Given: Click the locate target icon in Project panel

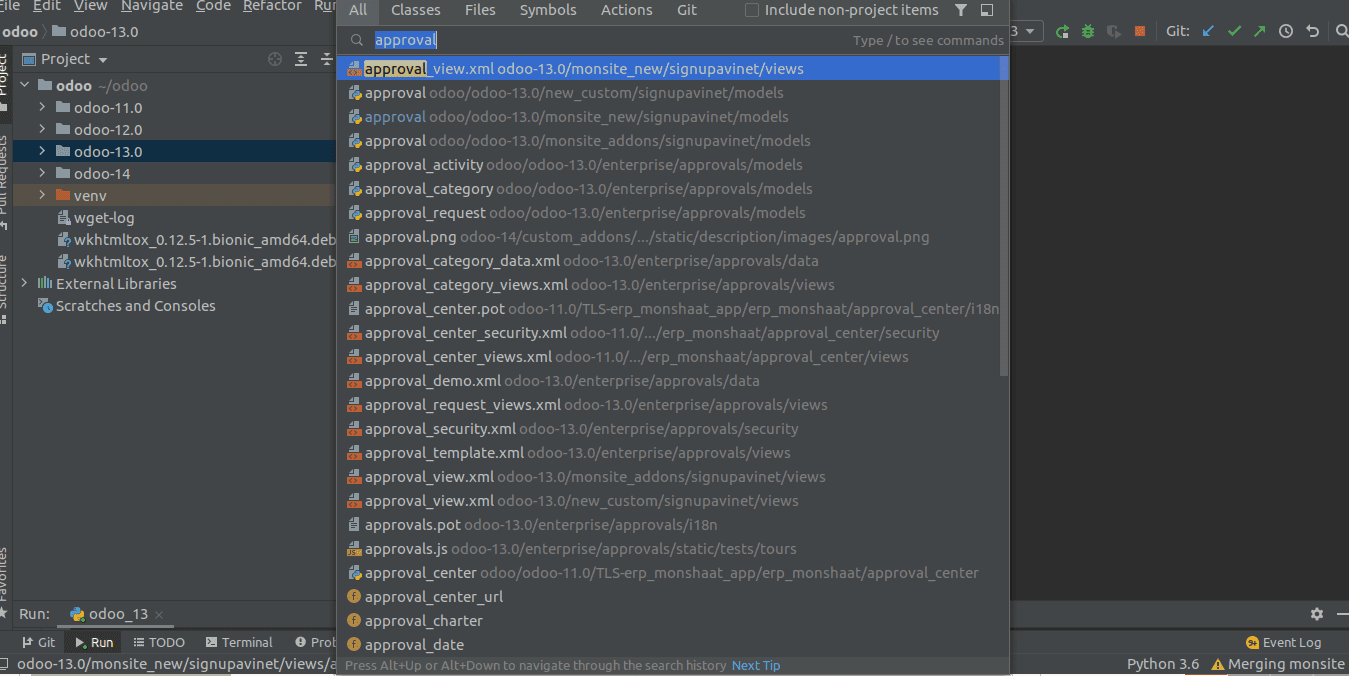Looking at the screenshot, I should [275, 59].
